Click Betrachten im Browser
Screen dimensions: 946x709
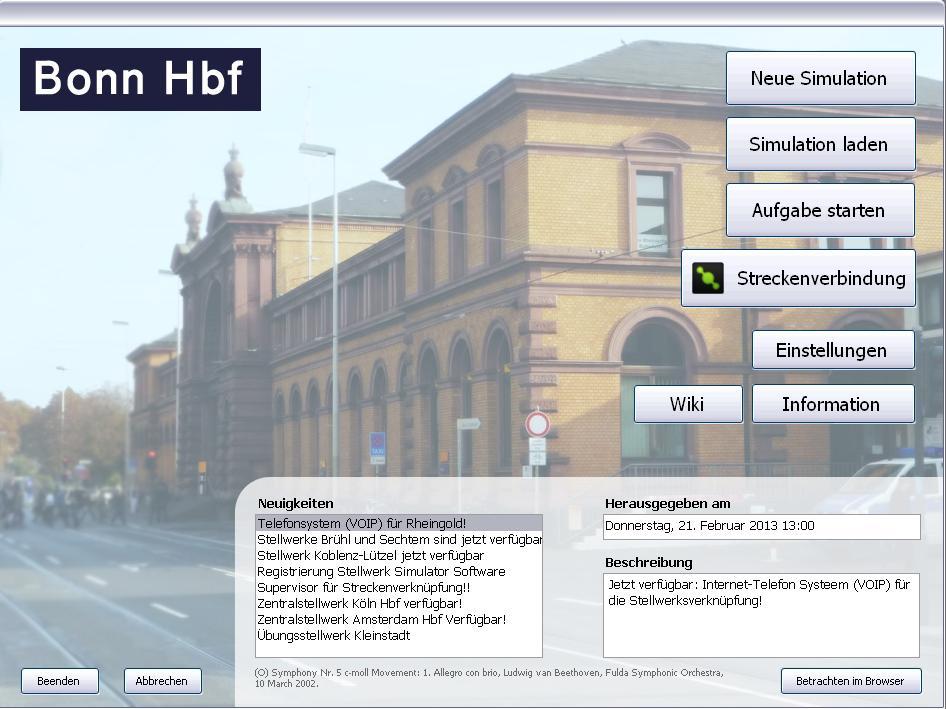(851, 681)
